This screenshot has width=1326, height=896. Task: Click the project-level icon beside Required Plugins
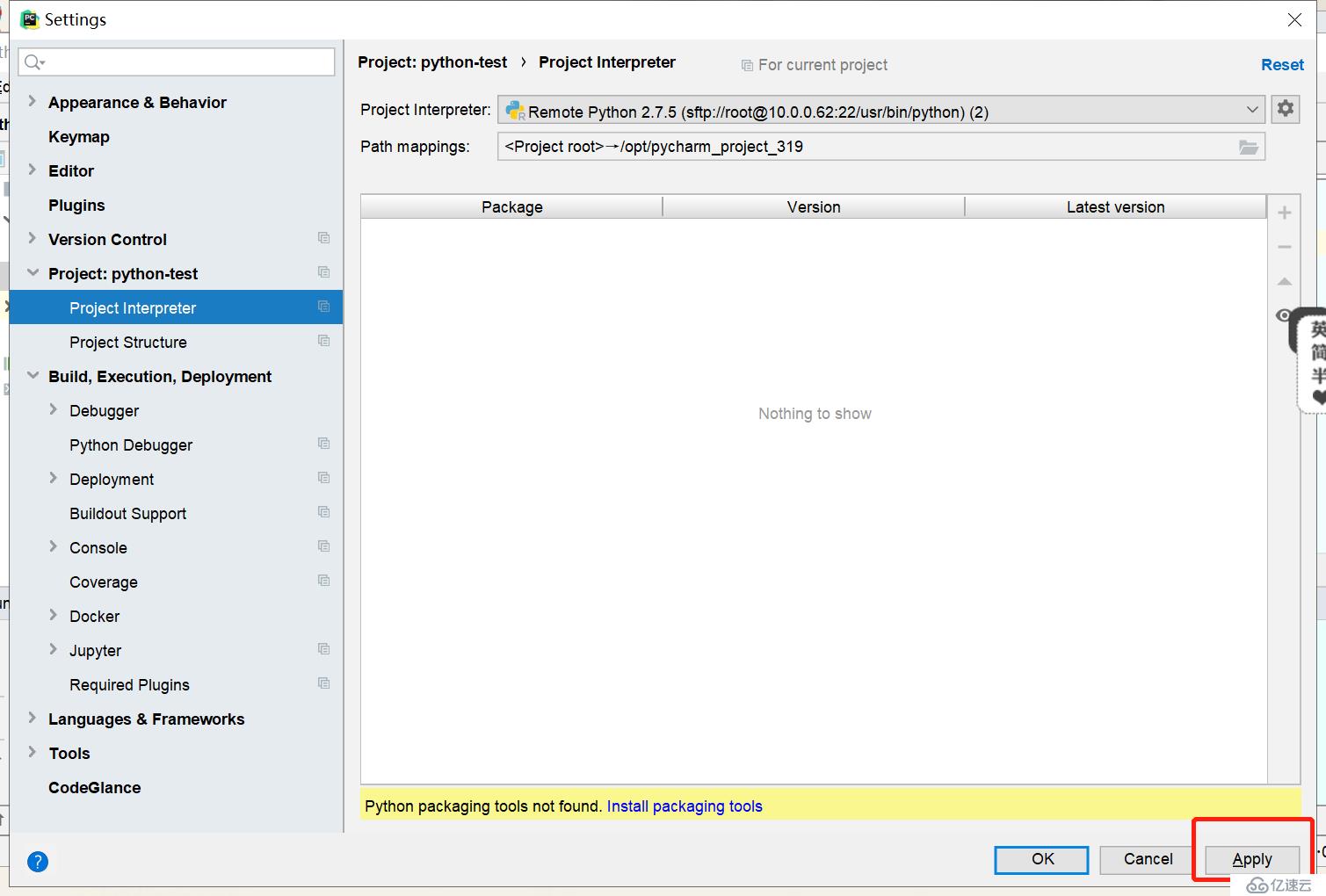click(323, 683)
